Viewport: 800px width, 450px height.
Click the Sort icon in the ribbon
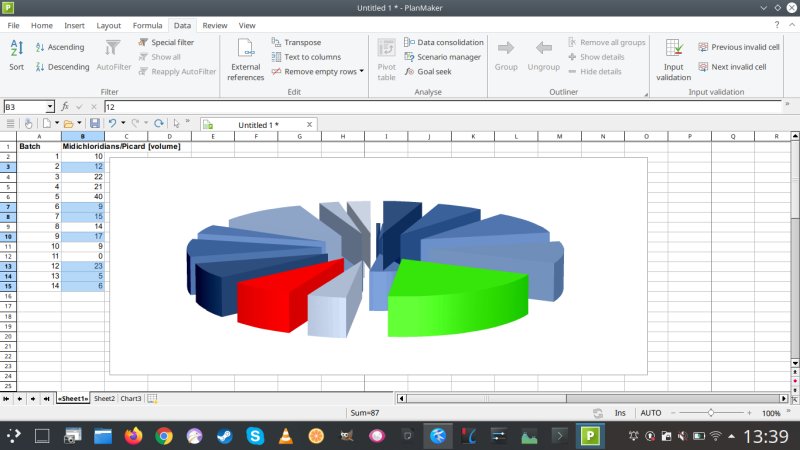tap(16, 54)
